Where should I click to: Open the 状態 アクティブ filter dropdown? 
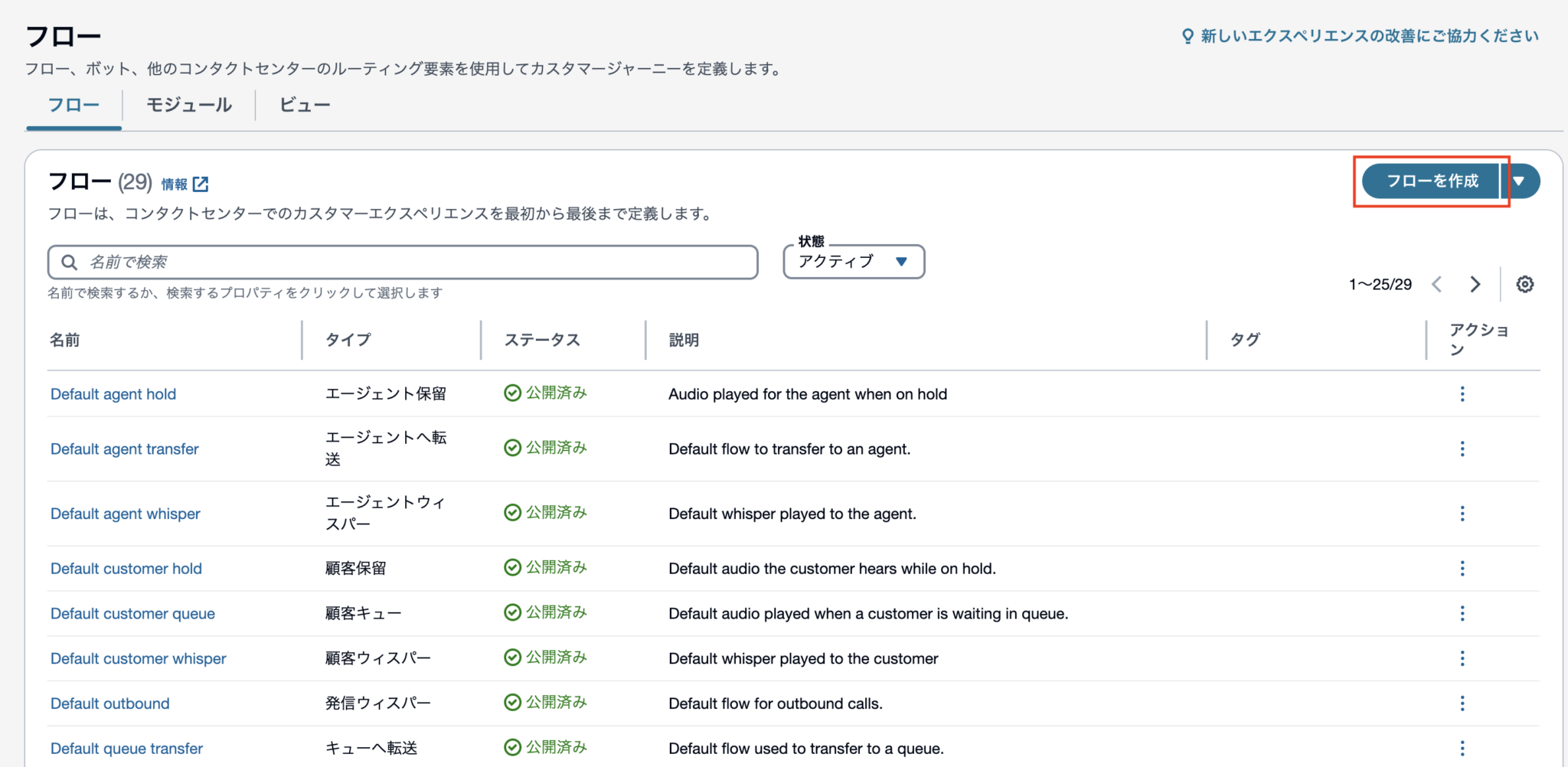pos(853,261)
